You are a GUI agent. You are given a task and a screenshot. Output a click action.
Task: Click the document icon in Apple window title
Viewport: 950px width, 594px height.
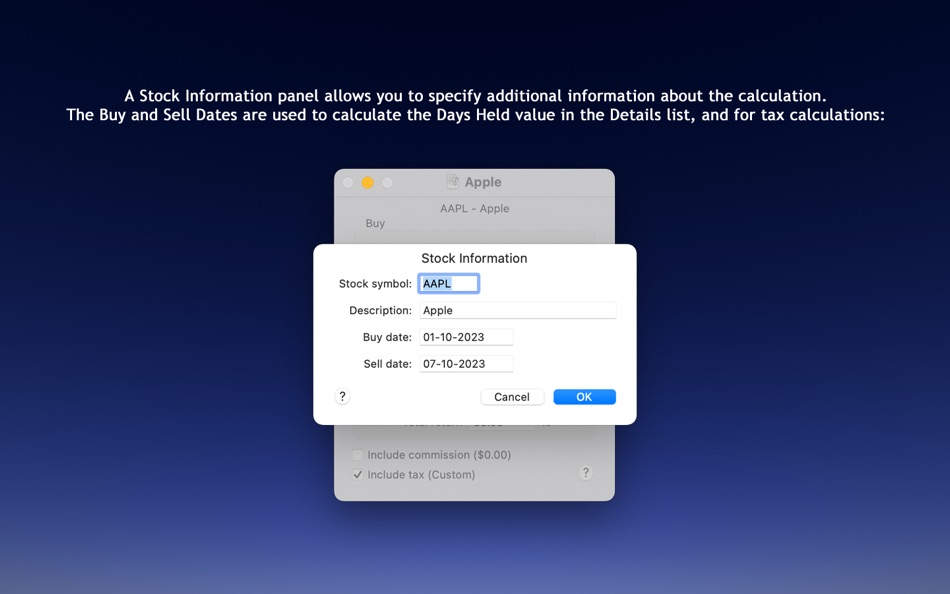click(452, 181)
